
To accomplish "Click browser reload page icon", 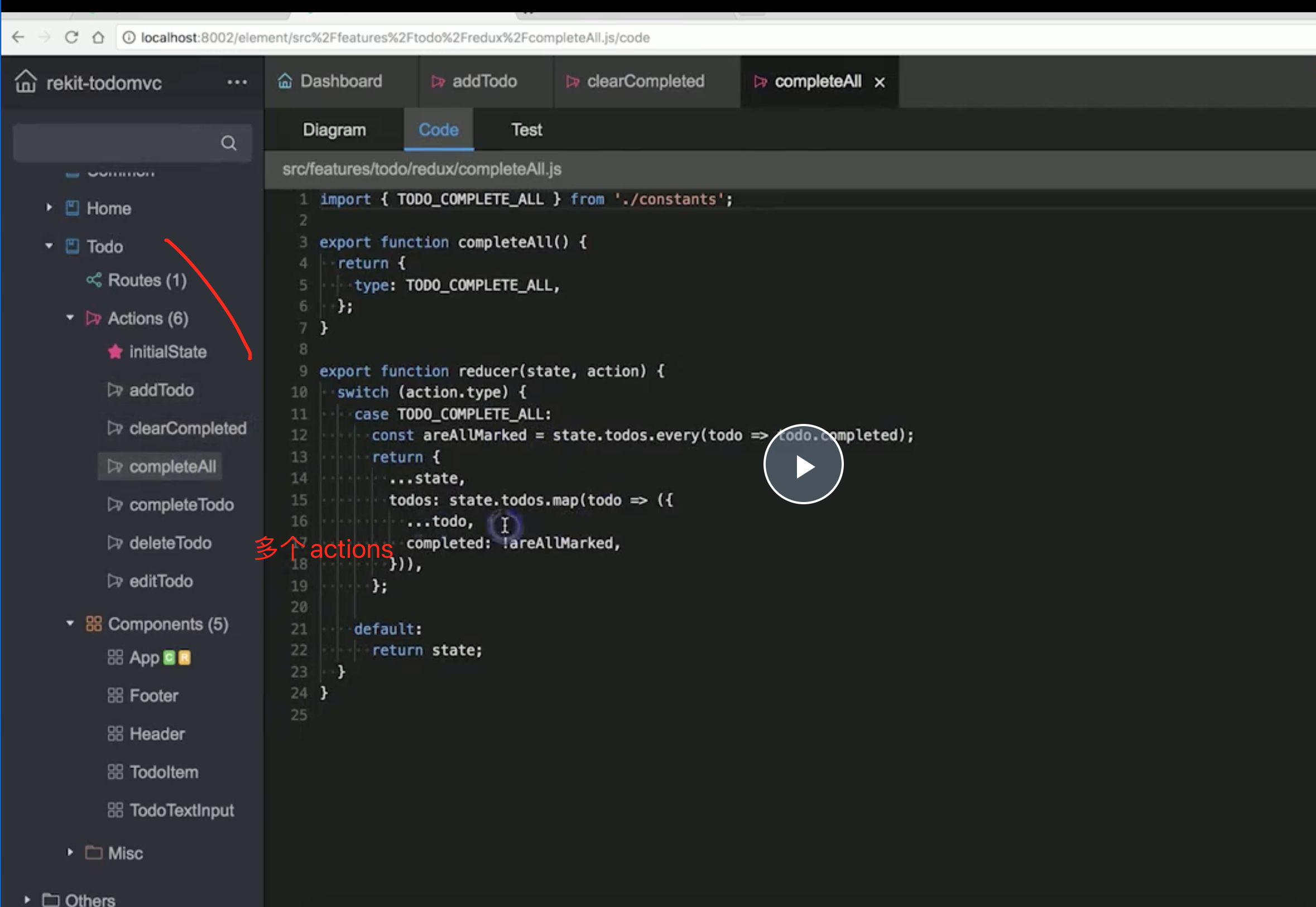I will (x=71, y=37).
